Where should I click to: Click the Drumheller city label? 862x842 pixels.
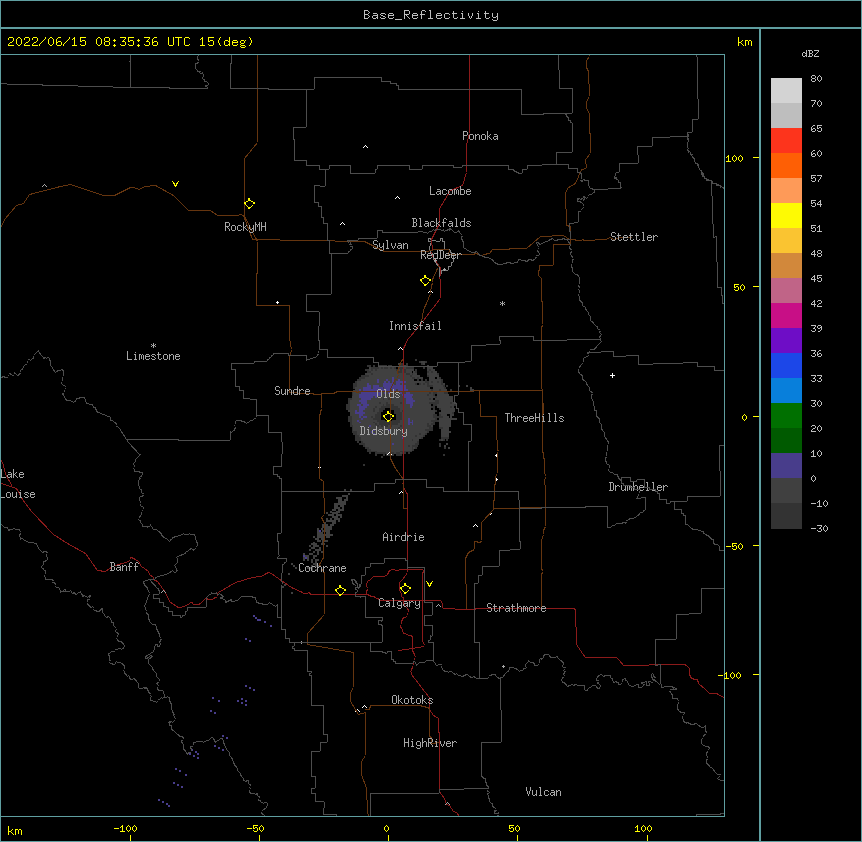[638, 487]
